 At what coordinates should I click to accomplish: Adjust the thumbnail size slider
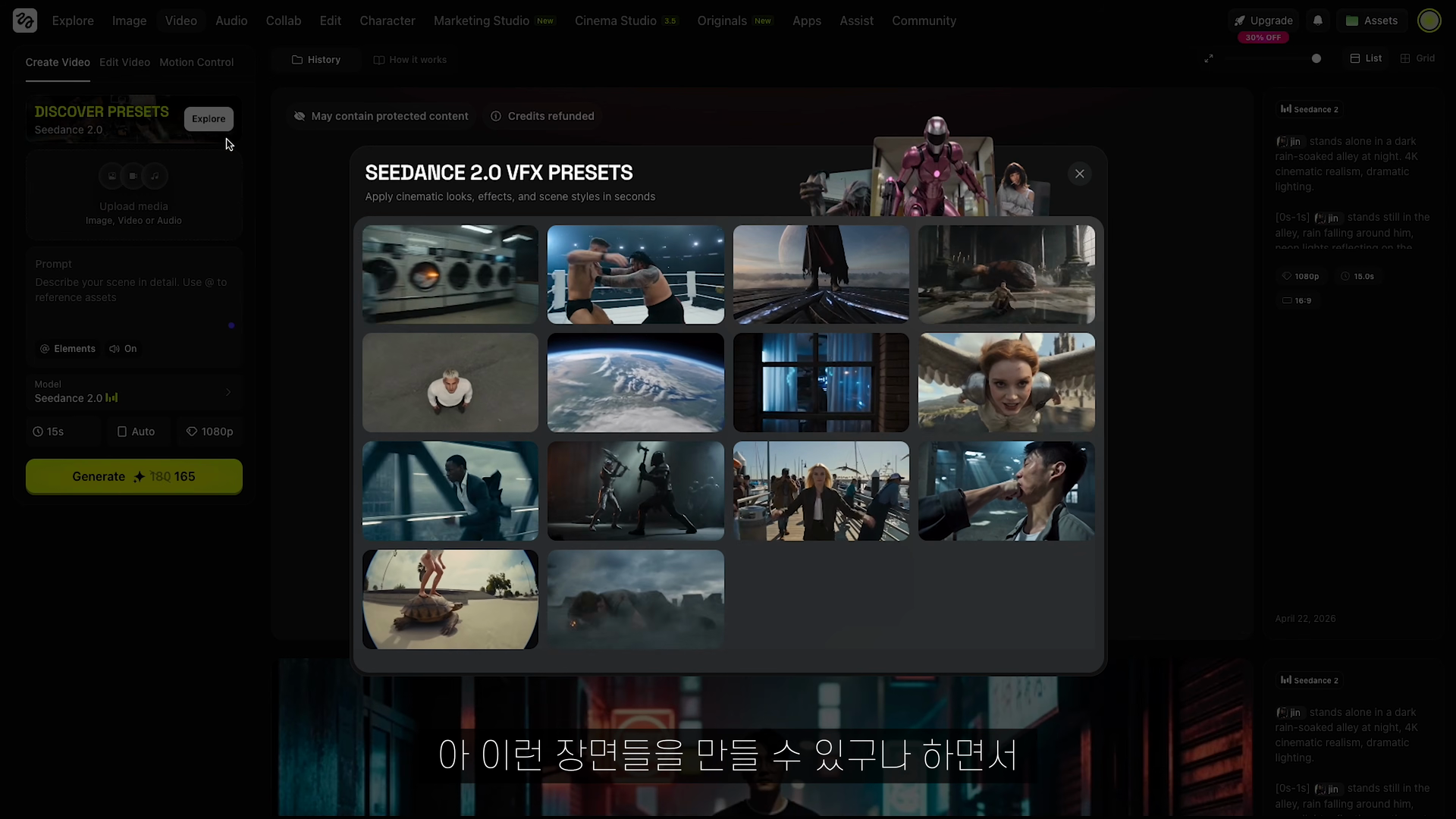click(x=1316, y=58)
